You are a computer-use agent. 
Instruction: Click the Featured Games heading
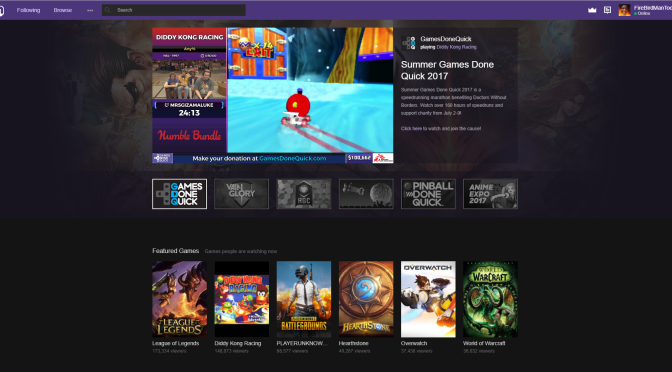point(176,251)
